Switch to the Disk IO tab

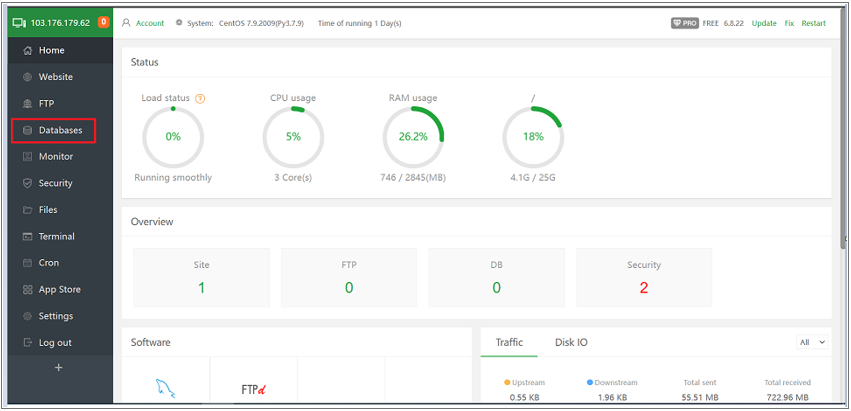[571, 343]
